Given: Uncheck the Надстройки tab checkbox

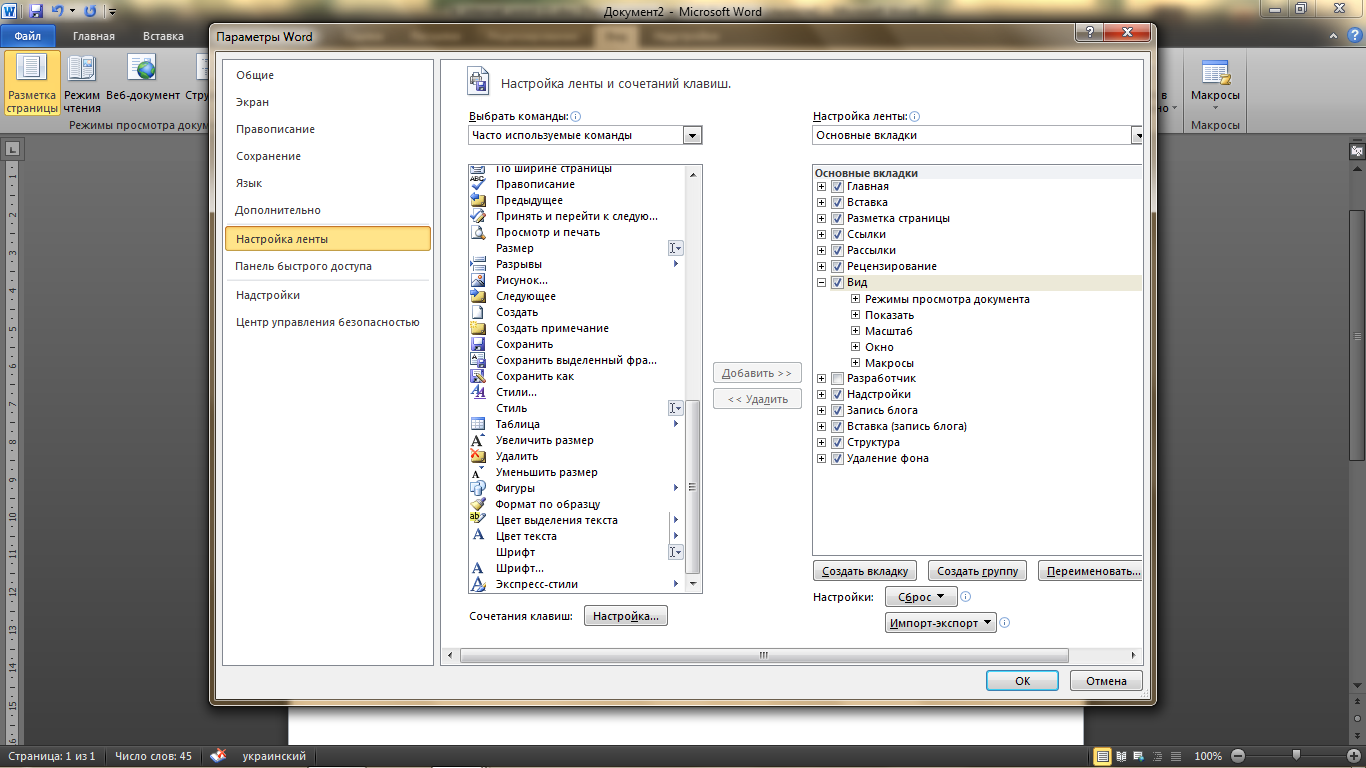Looking at the screenshot, I should (837, 395).
